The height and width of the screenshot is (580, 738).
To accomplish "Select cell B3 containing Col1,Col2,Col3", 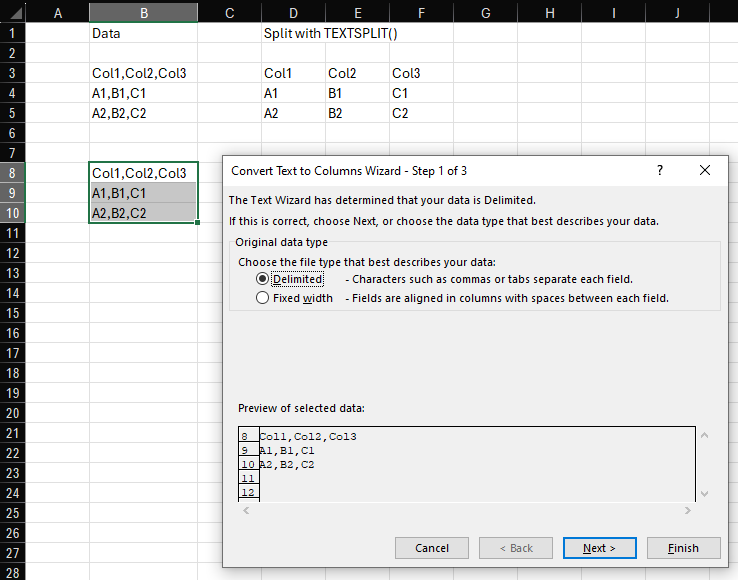I will tap(143, 73).
